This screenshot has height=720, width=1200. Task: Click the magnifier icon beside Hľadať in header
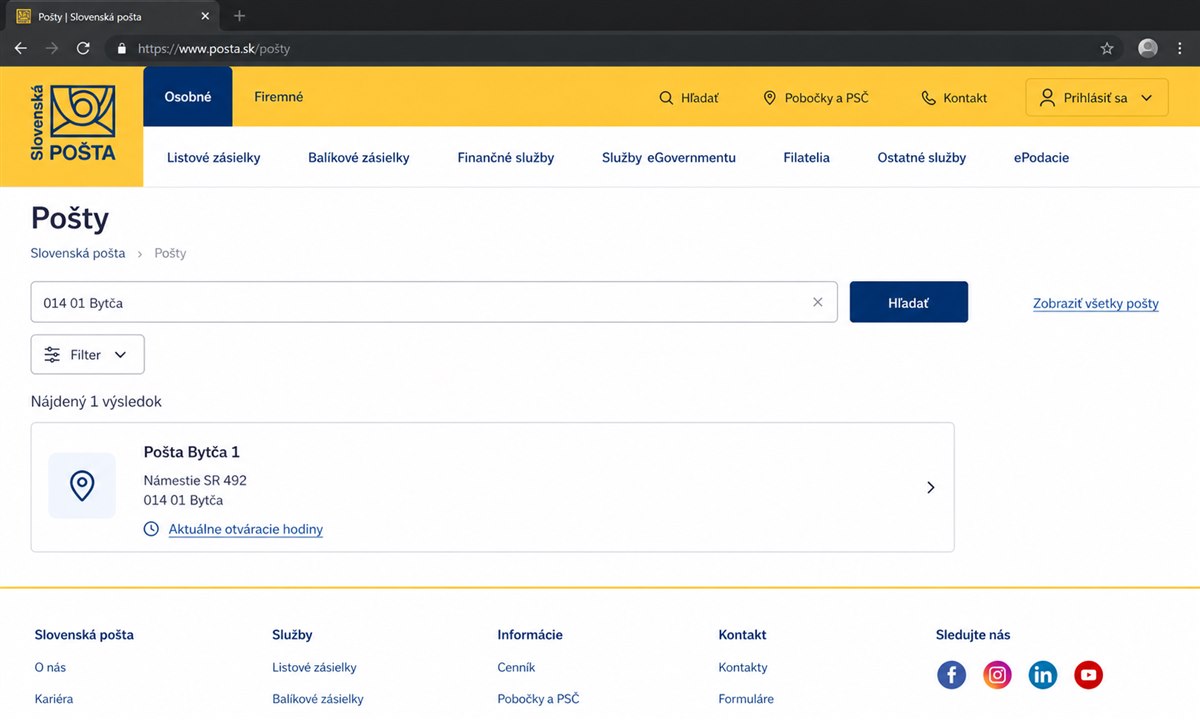pos(666,98)
